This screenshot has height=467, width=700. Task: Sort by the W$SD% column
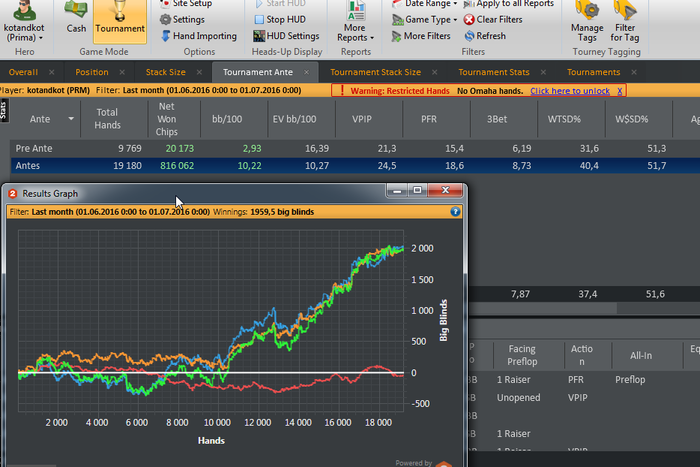[631, 119]
